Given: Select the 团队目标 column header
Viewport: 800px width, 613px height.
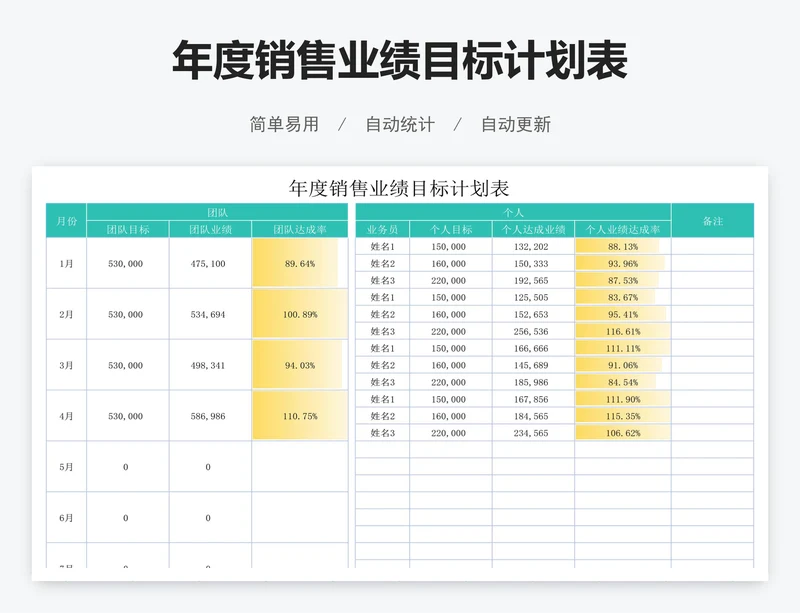Looking at the screenshot, I should point(128,229).
